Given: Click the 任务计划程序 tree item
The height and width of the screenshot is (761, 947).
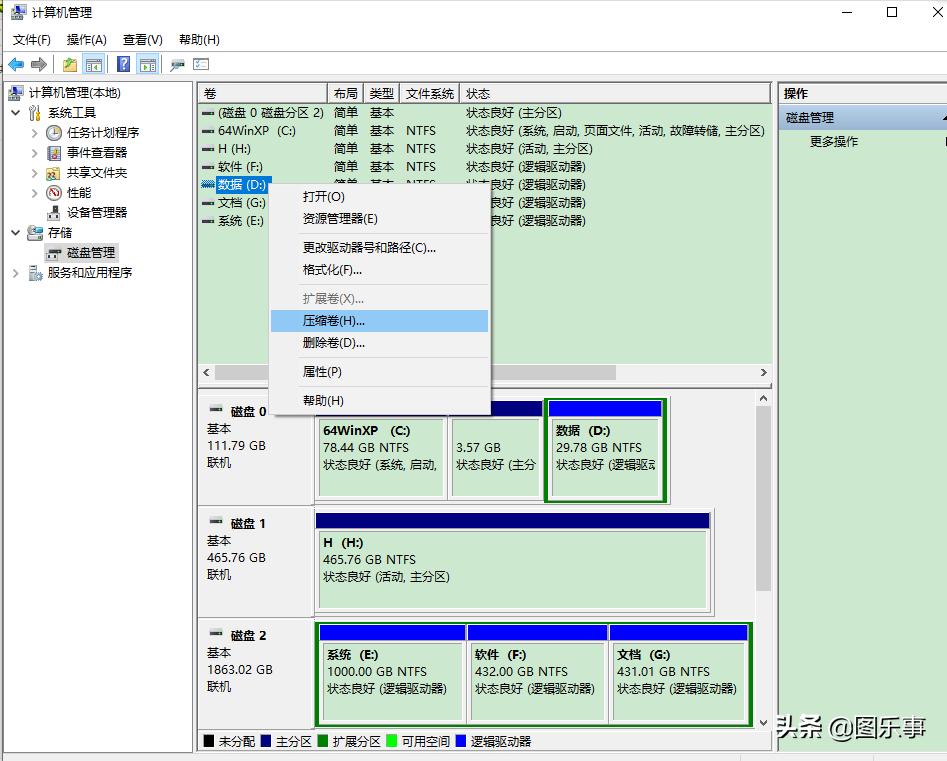Looking at the screenshot, I should pyautogui.click(x=55, y=132).
